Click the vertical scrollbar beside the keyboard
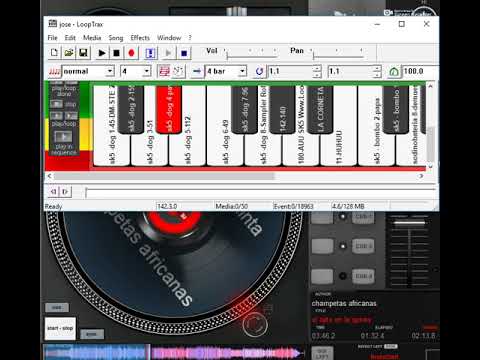The image size is (480, 360). click(x=430, y=143)
